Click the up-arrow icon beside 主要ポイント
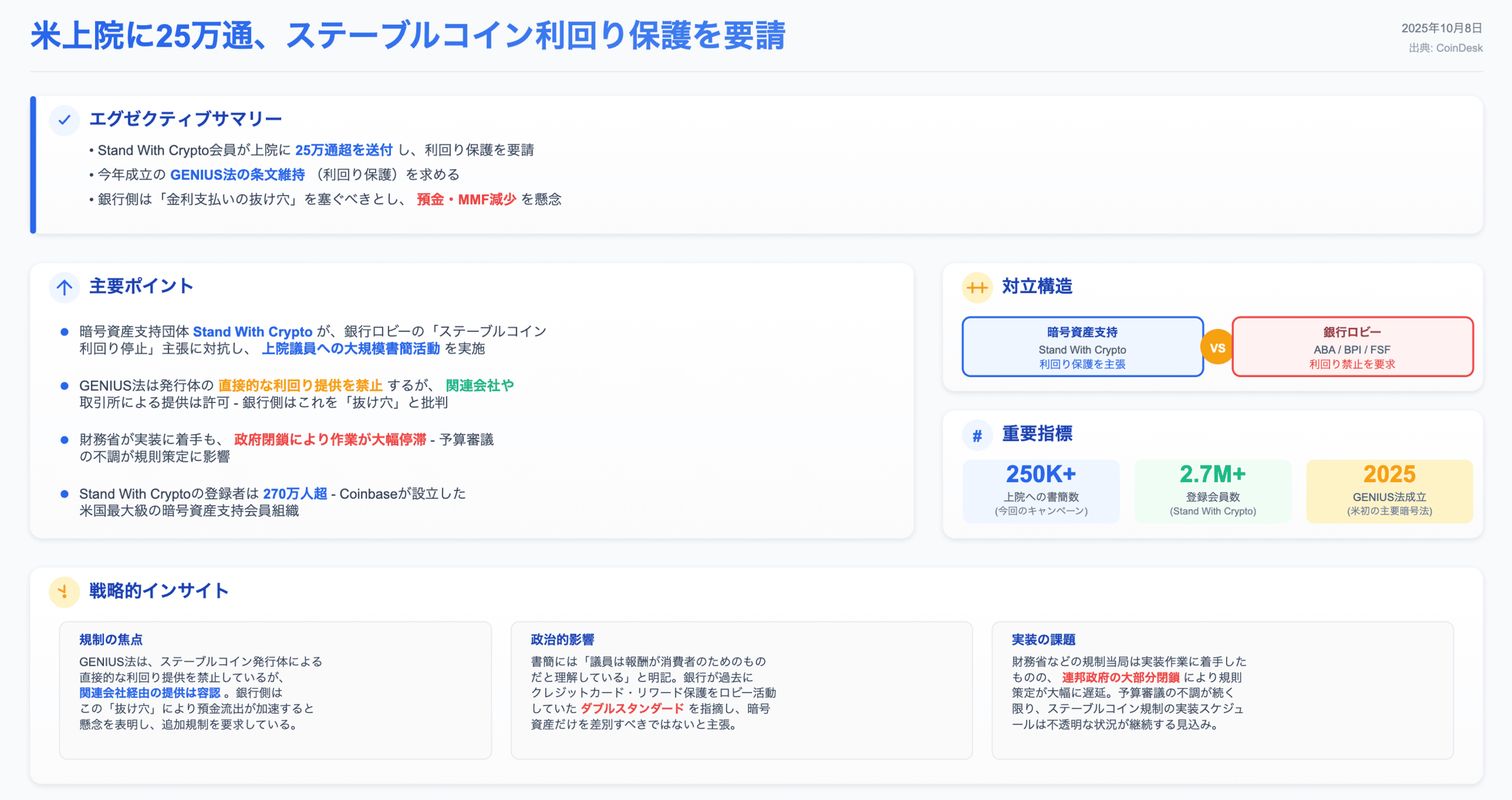The image size is (1512, 800). [x=64, y=288]
